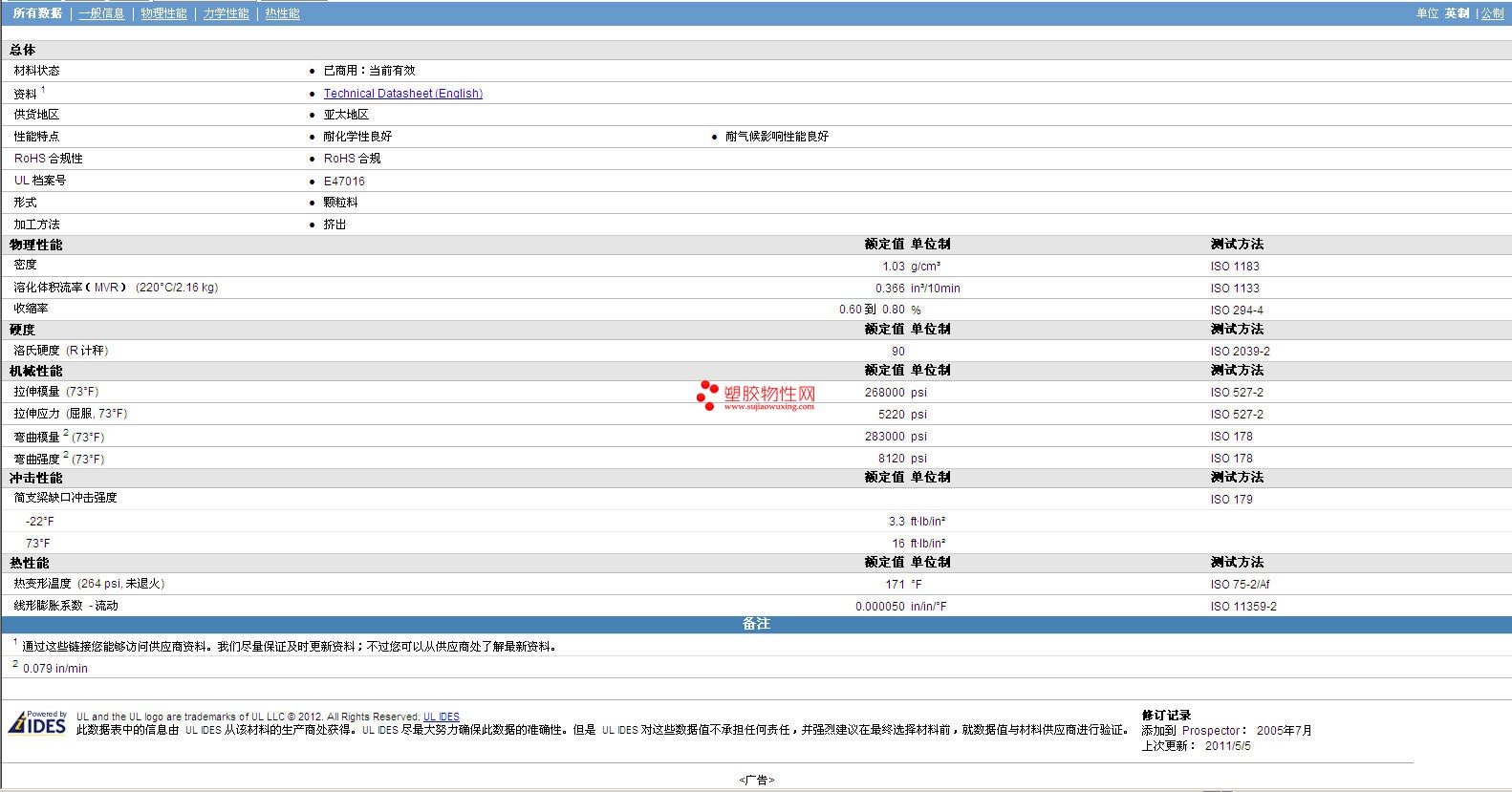Click test method ISO 11359-2

1243,607
